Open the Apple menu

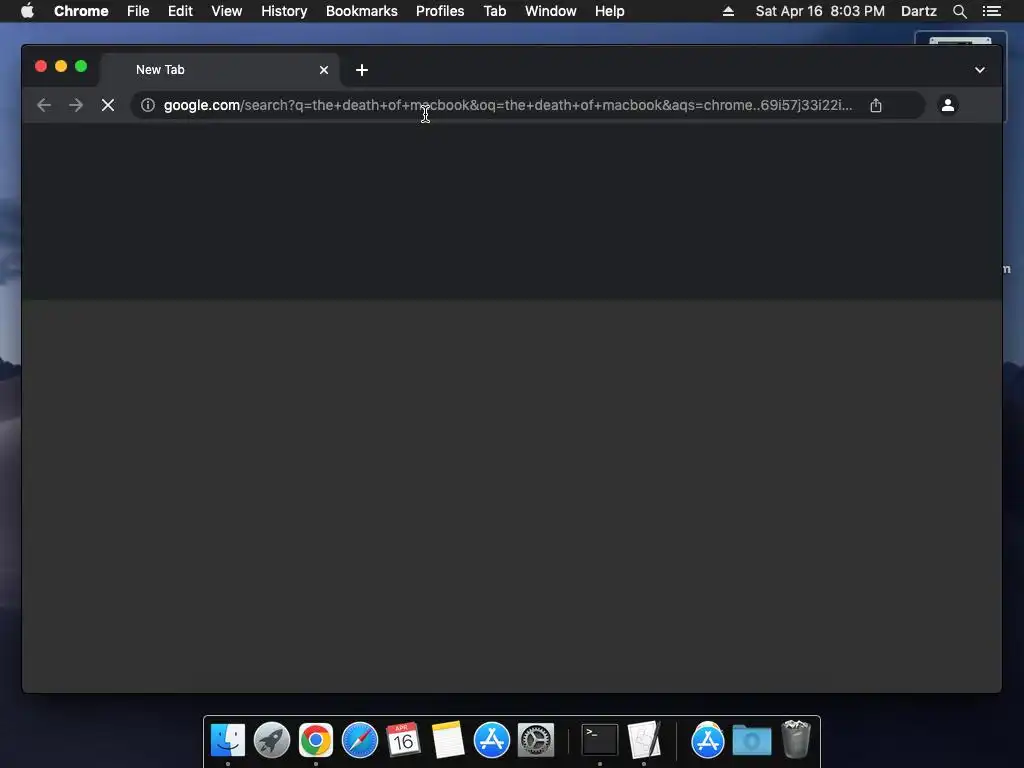pos(27,11)
